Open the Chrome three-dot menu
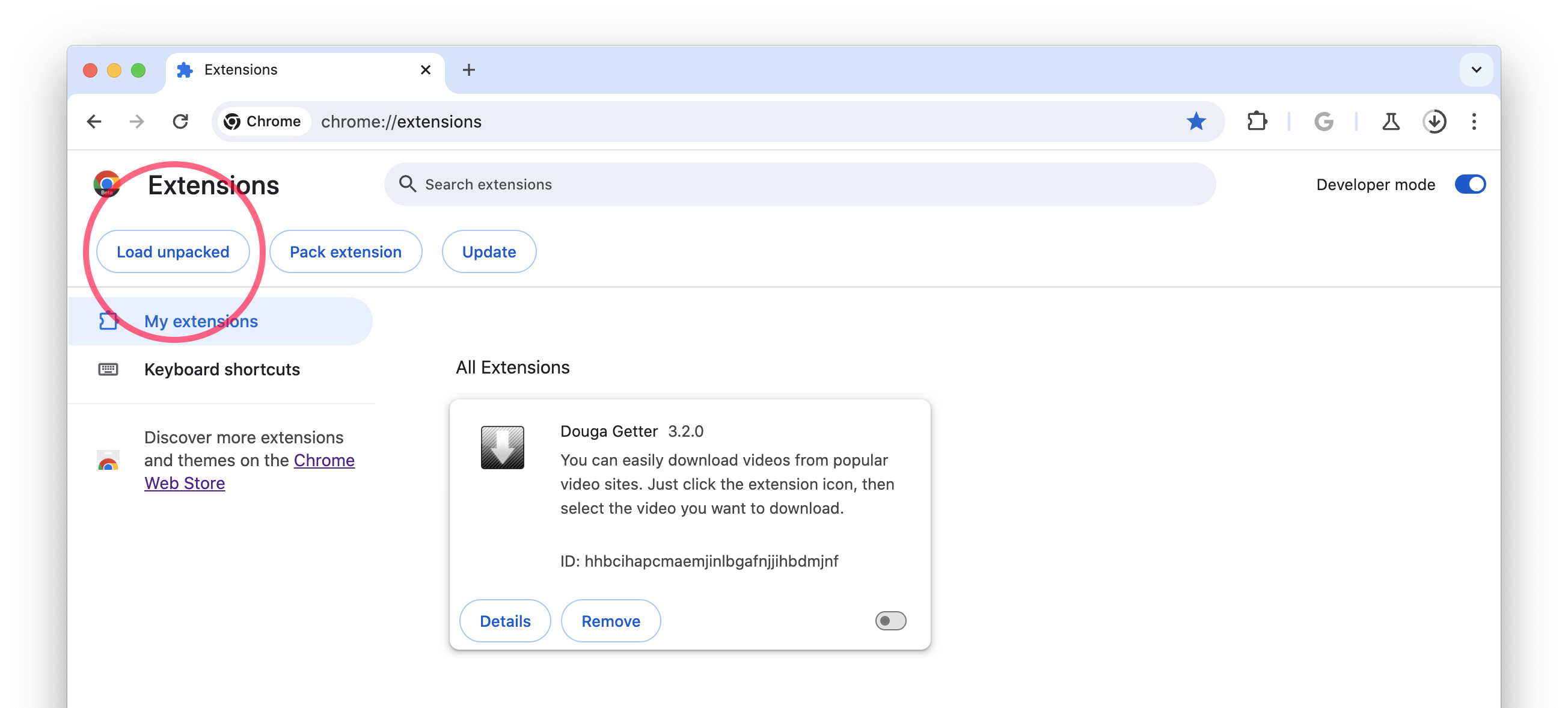The width and height of the screenshot is (1568, 708). click(1474, 122)
